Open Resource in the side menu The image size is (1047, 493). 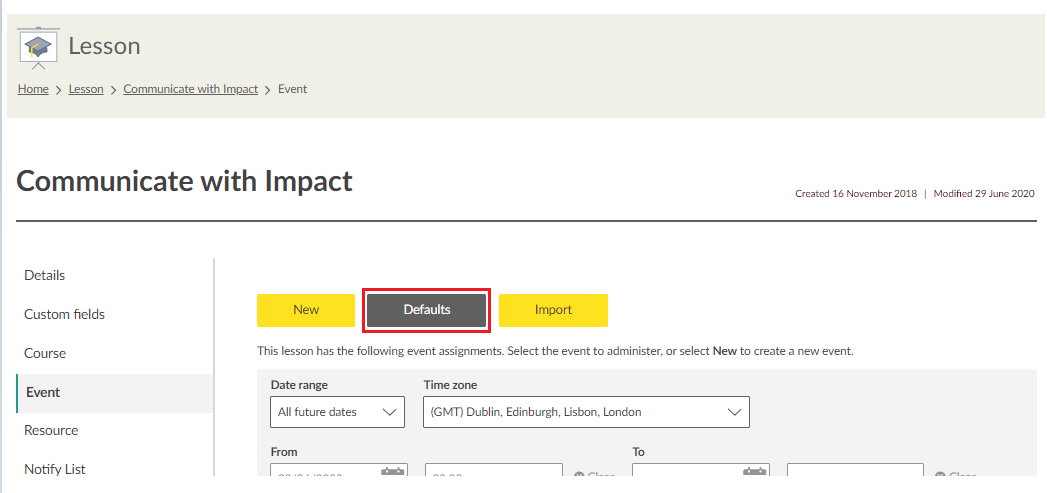pyautogui.click(x=51, y=430)
